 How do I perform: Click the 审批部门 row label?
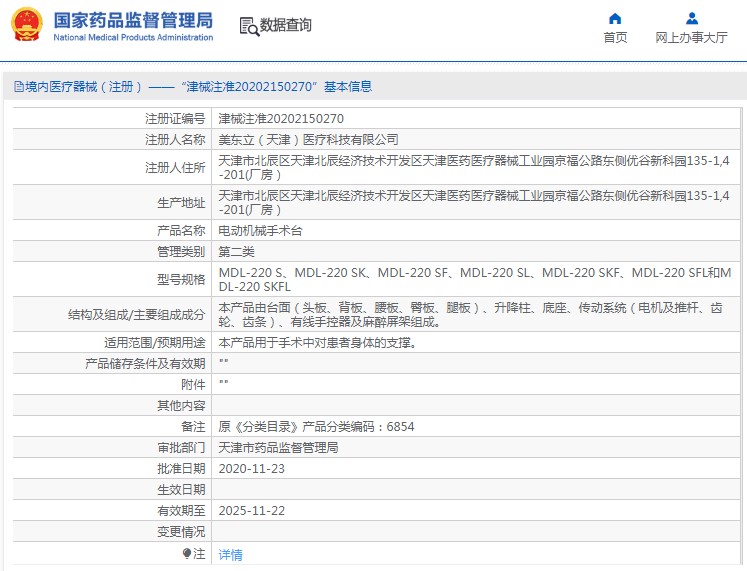[x=181, y=448]
